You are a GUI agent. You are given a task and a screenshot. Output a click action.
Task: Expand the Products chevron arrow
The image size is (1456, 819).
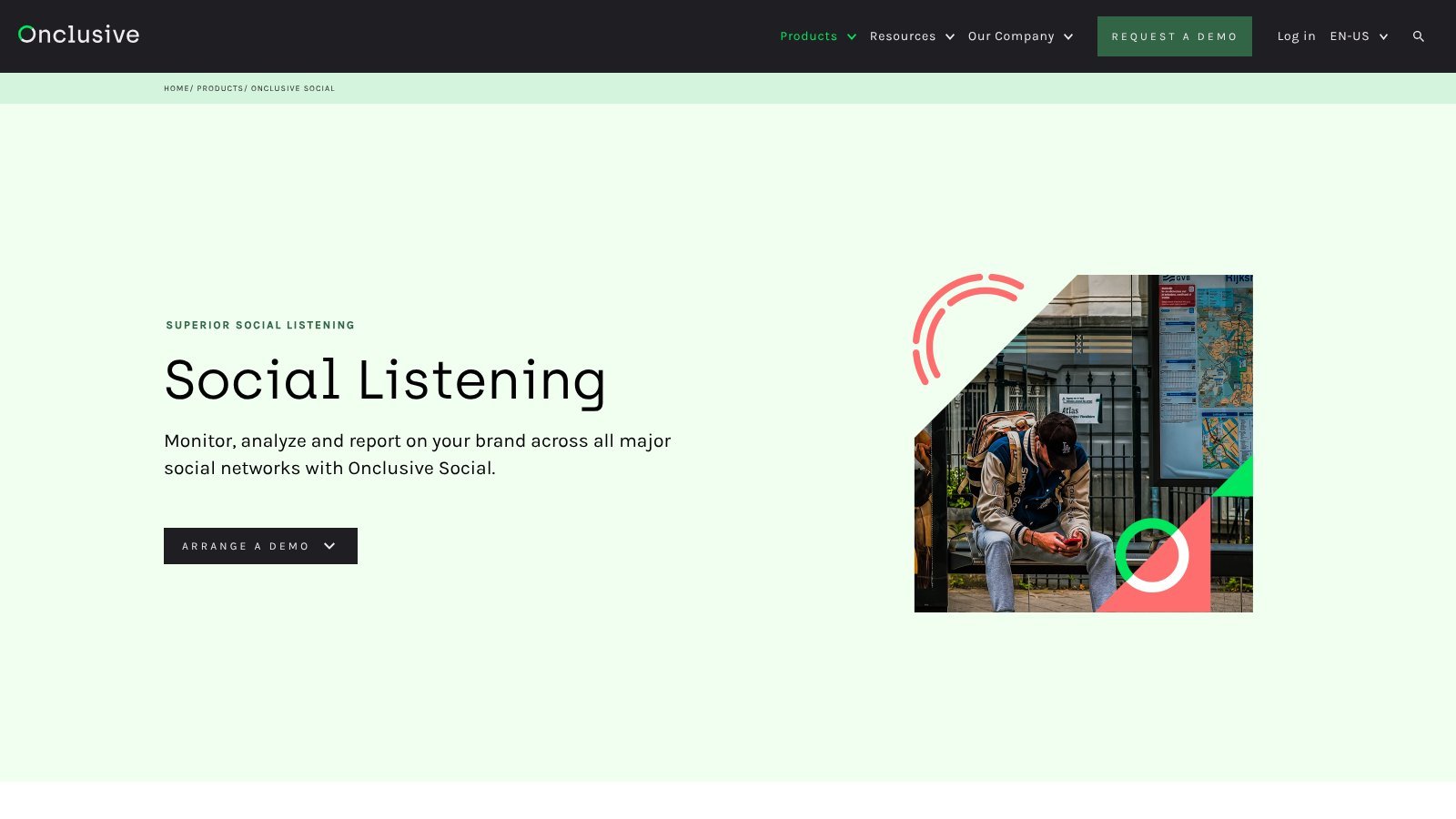click(852, 37)
